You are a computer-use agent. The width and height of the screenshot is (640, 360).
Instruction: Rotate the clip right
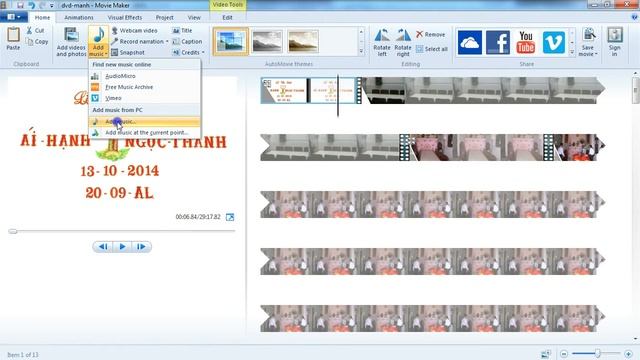pos(403,42)
